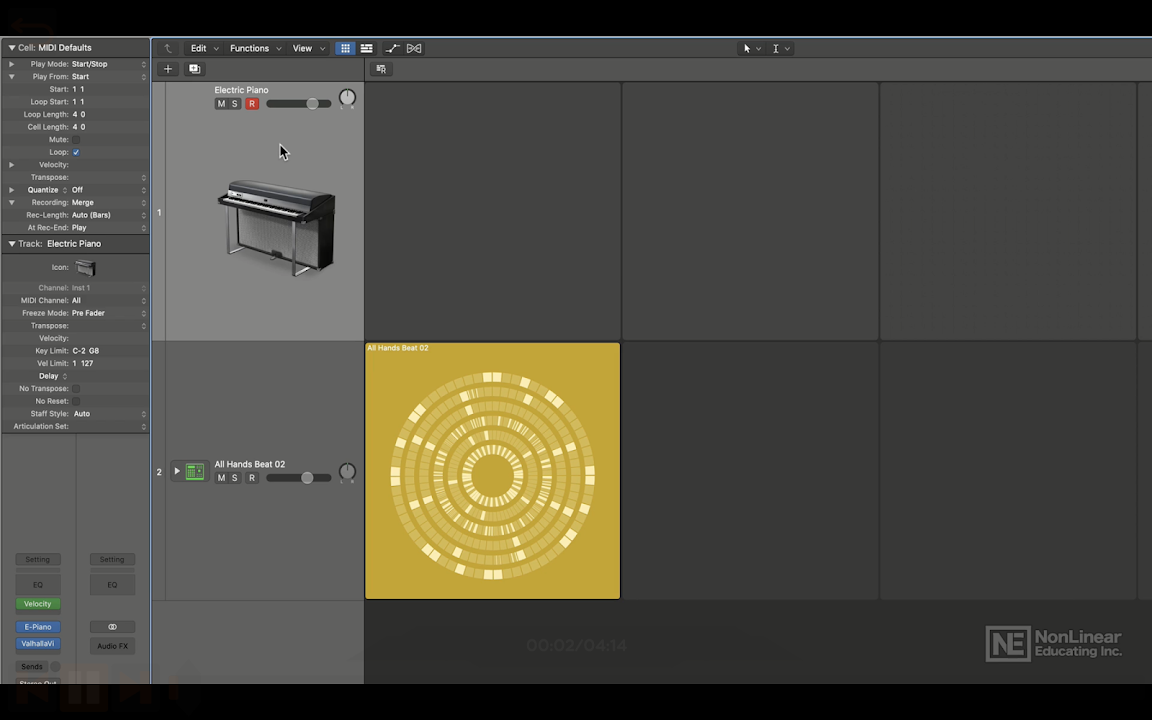Open the Functions menu
Screen dimensions: 1152x720
pos(250,48)
